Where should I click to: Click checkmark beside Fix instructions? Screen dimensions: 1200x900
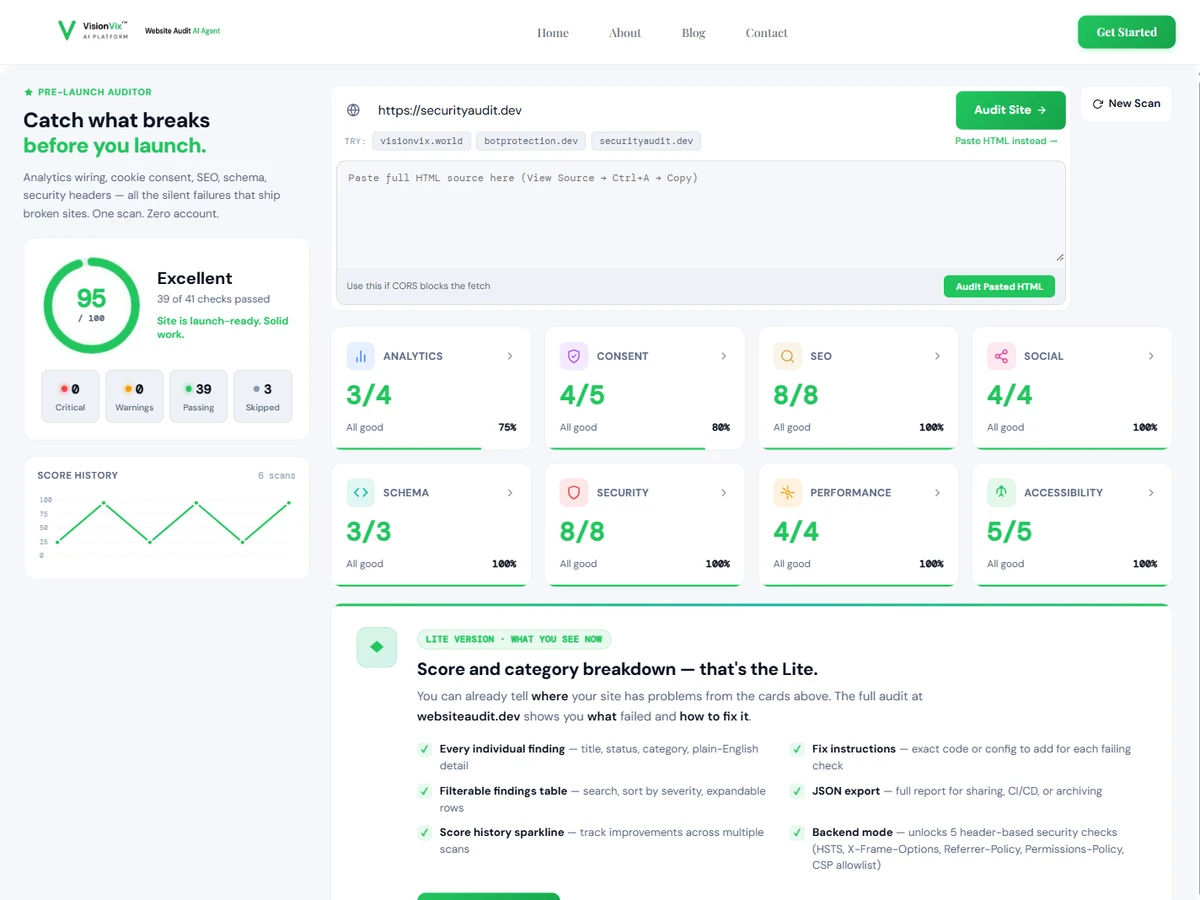tap(797, 749)
